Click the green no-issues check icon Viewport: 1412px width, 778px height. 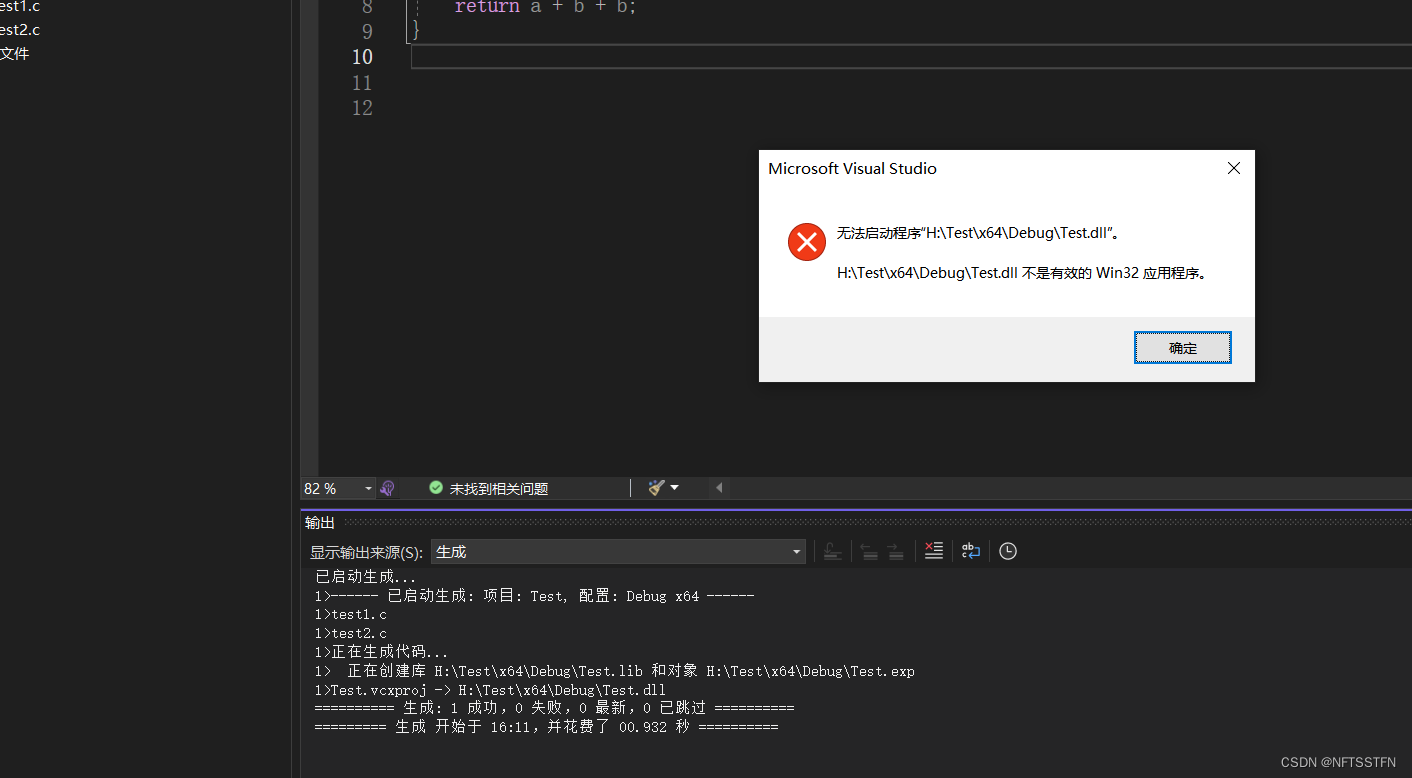tap(436, 488)
